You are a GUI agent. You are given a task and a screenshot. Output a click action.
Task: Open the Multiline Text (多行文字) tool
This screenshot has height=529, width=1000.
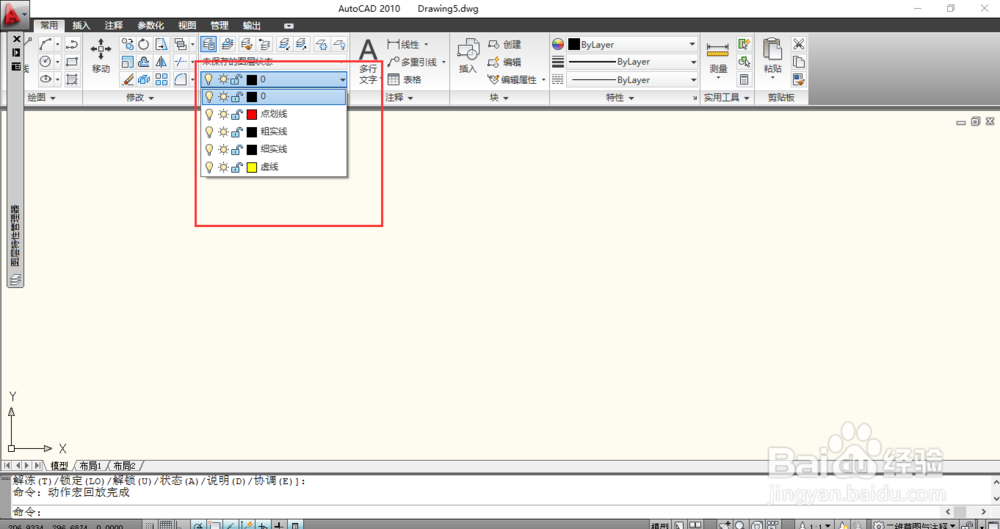[x=368, y=61]
